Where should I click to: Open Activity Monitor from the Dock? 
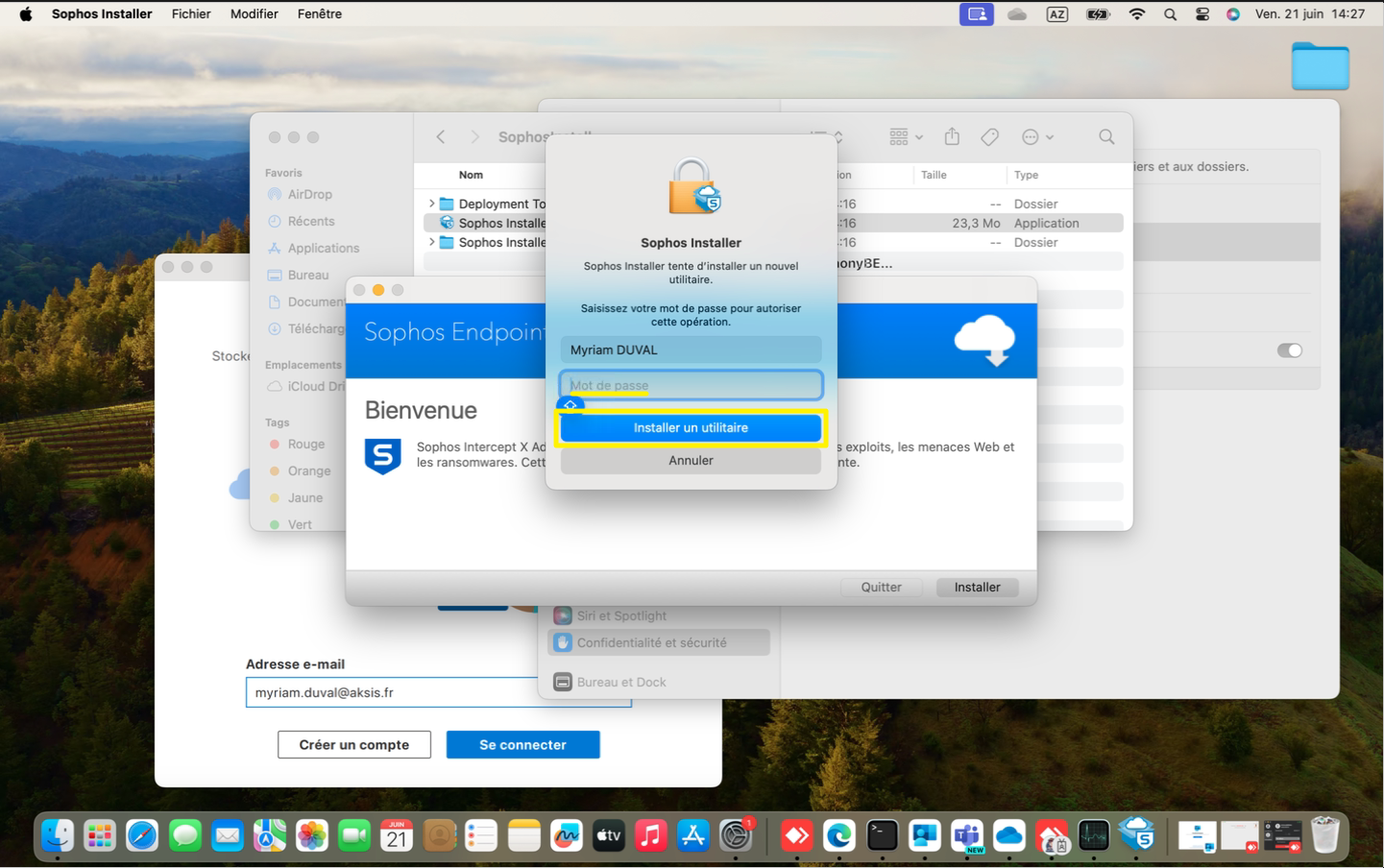click(1094, 836)
